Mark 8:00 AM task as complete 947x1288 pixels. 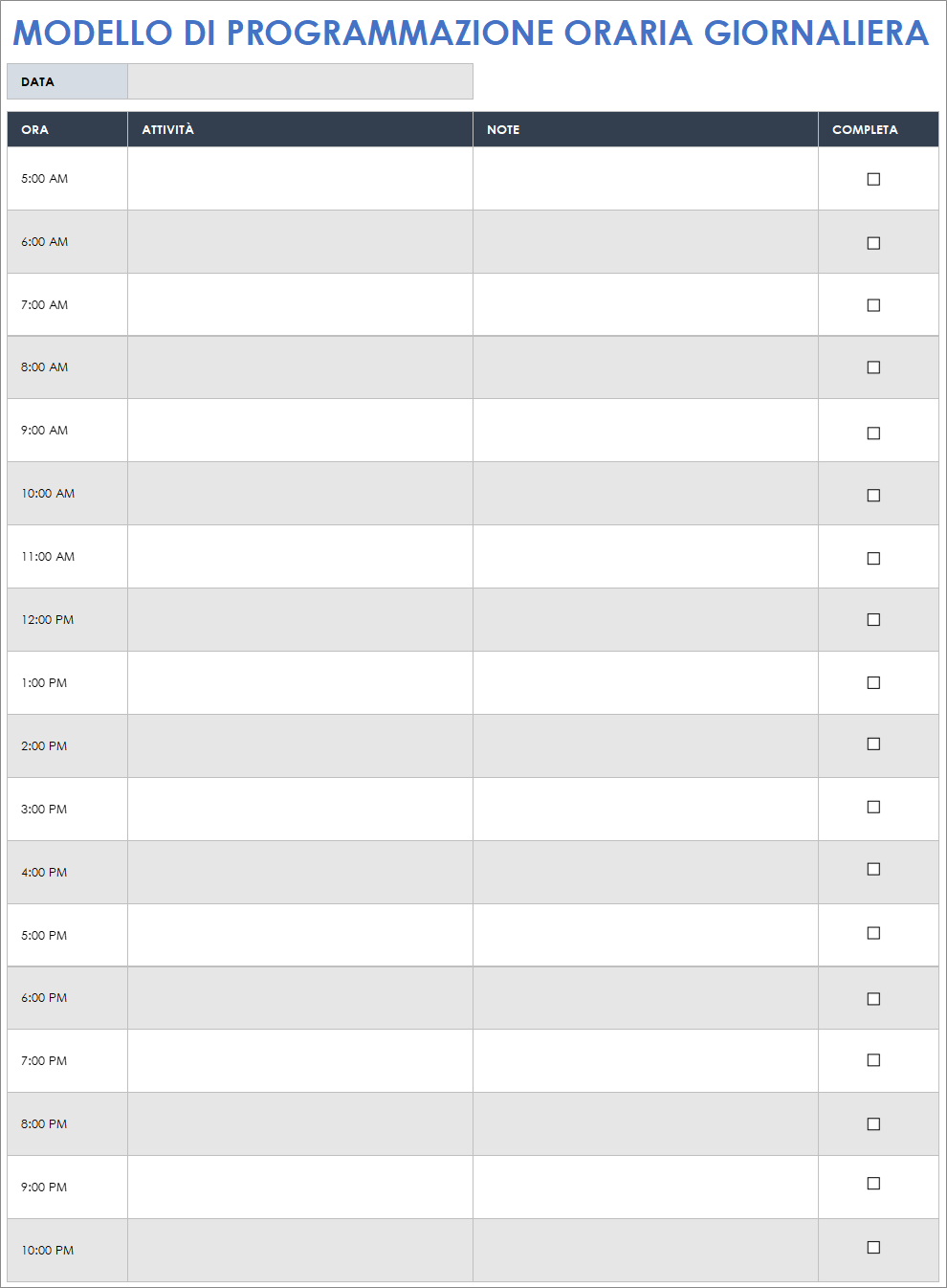coord(873,367)
